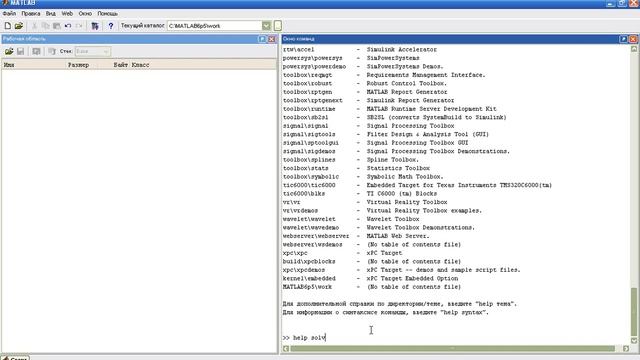This screenshot has height=360, width=640.
Task: Click 'toolbox\stats' entry
Action: pyautogui.click(x=305, y=168)
